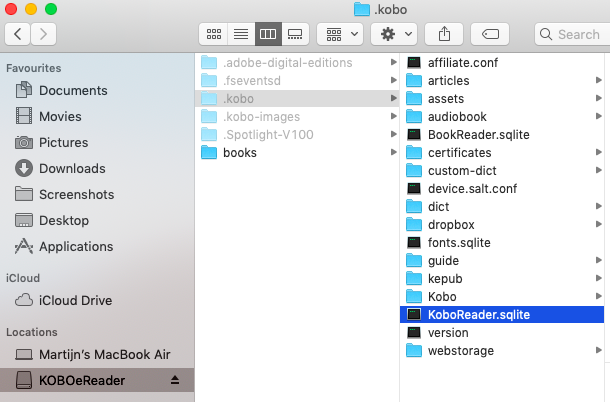Select the webstorage folder
This screenshot has width=610, height=402.
pos(502,351)
